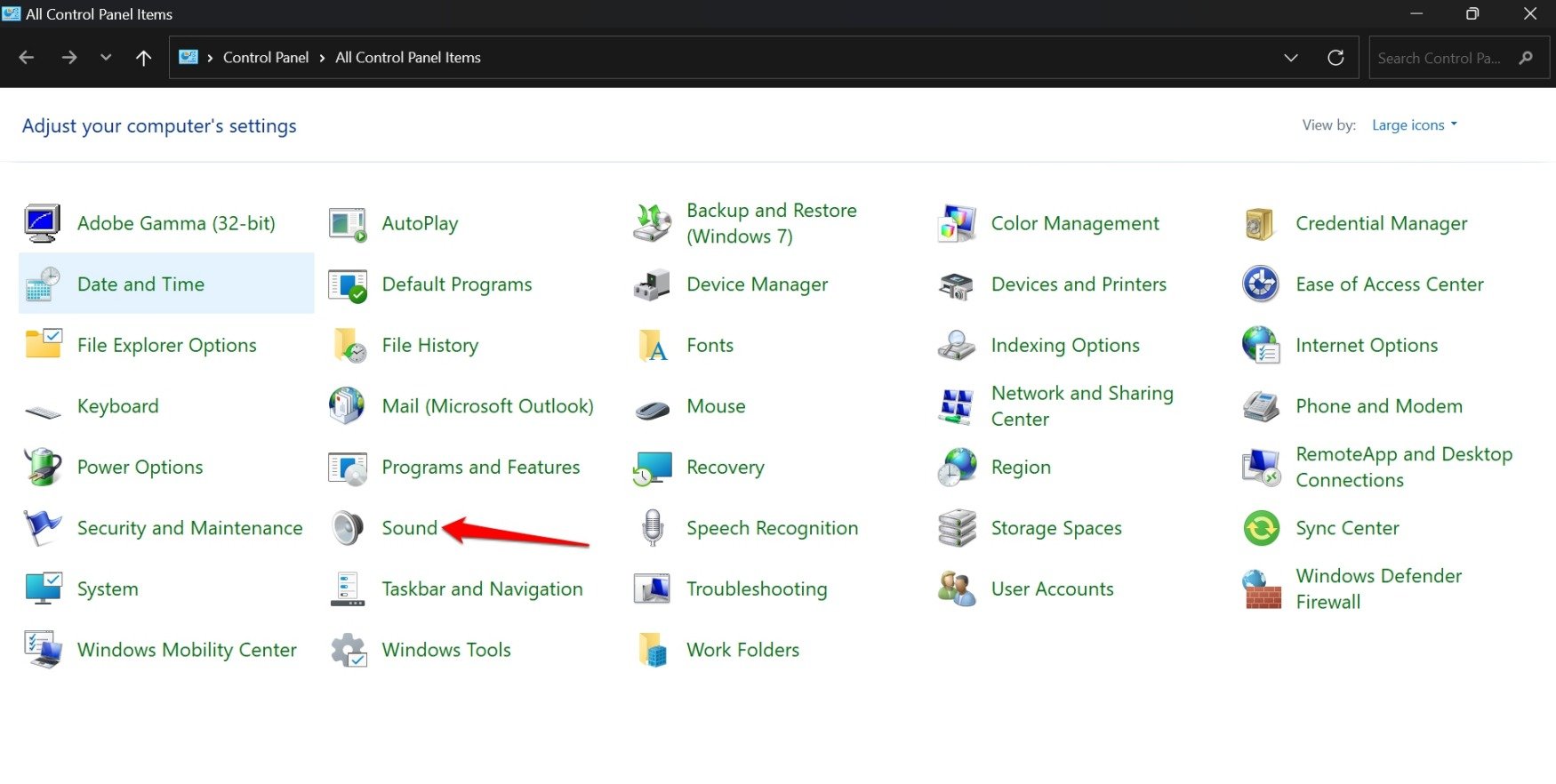Go up one level with Up arrow
This screenshot has height=784, width=1556.
coord(143,58)
